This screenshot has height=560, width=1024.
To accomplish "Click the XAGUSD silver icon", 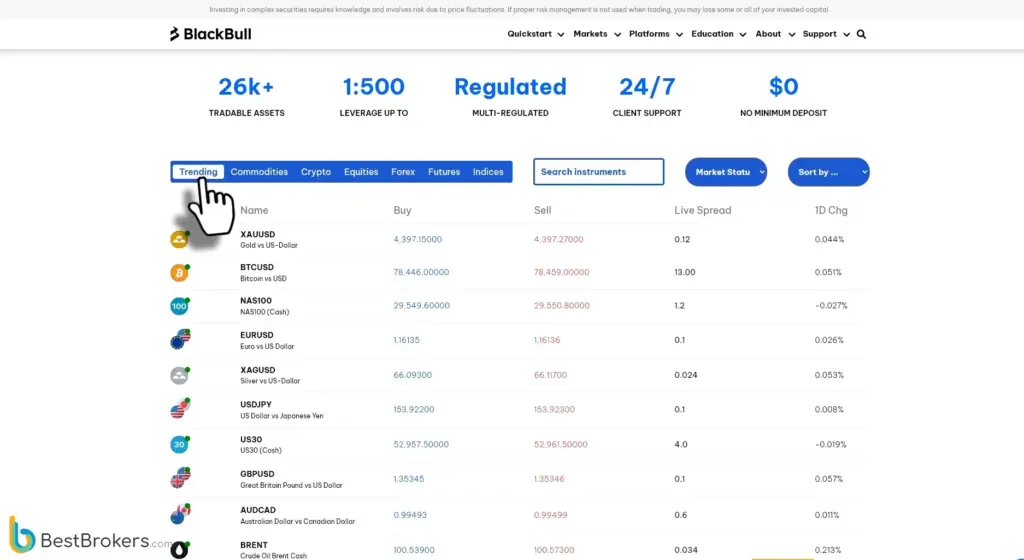I will pyautogui.click(x=180, y=375).
